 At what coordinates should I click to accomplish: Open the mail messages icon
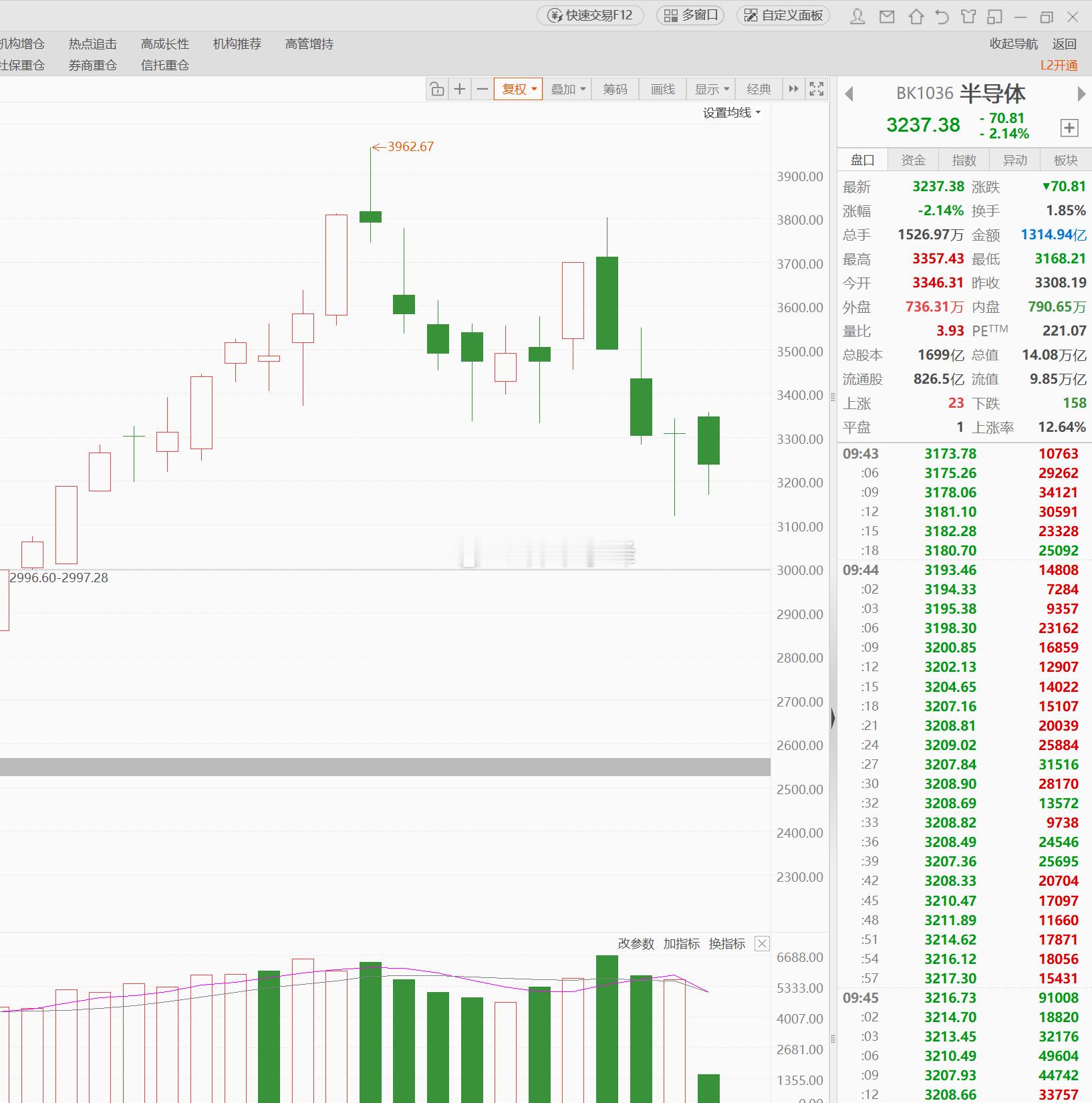887,16
